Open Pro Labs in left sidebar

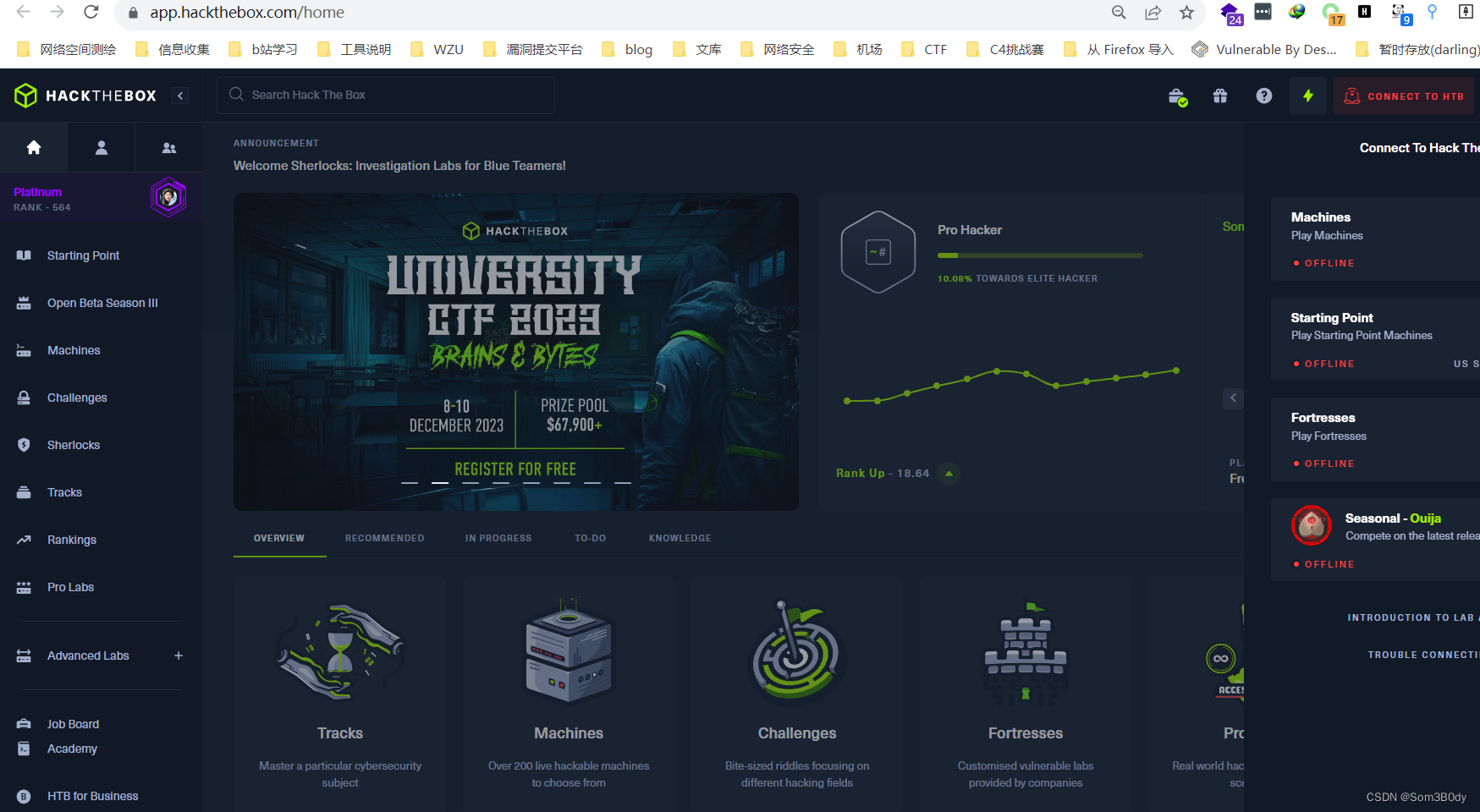(70, 587)
